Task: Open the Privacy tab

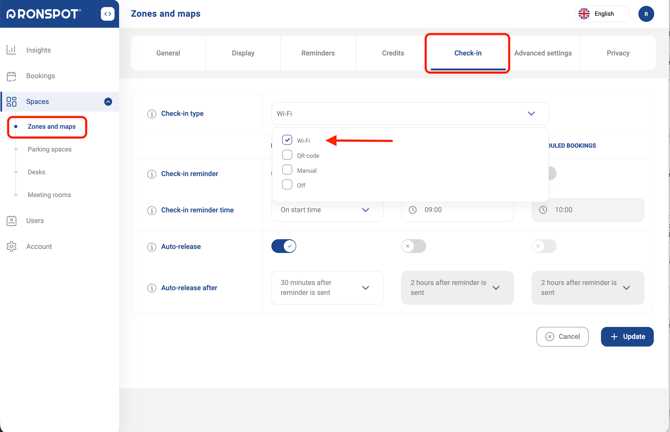Action: 618,53
